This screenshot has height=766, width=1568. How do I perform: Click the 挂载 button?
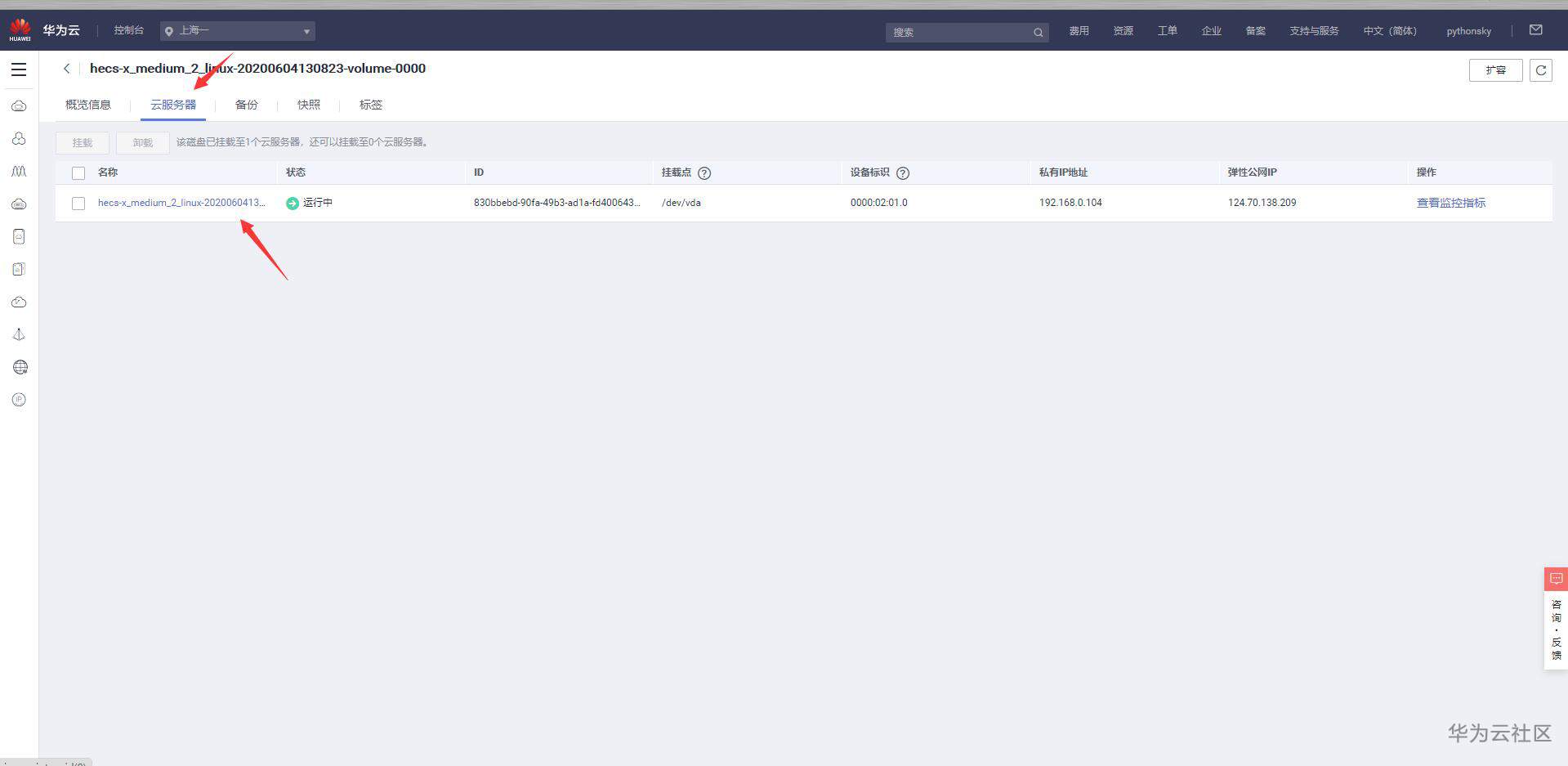tap(83, 143)
